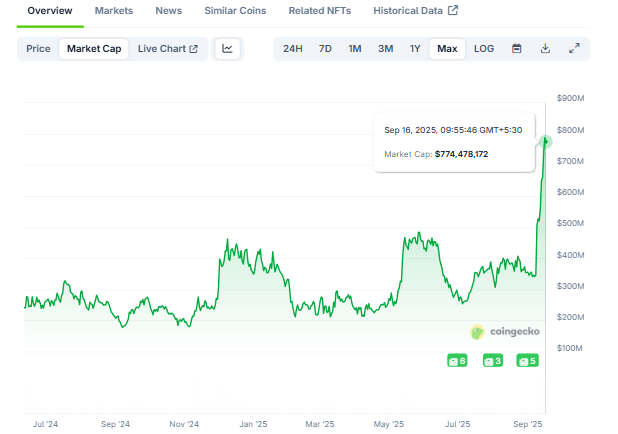Switch to the Similar Coins tab
The image size is (618, 434).
point(235,11)
